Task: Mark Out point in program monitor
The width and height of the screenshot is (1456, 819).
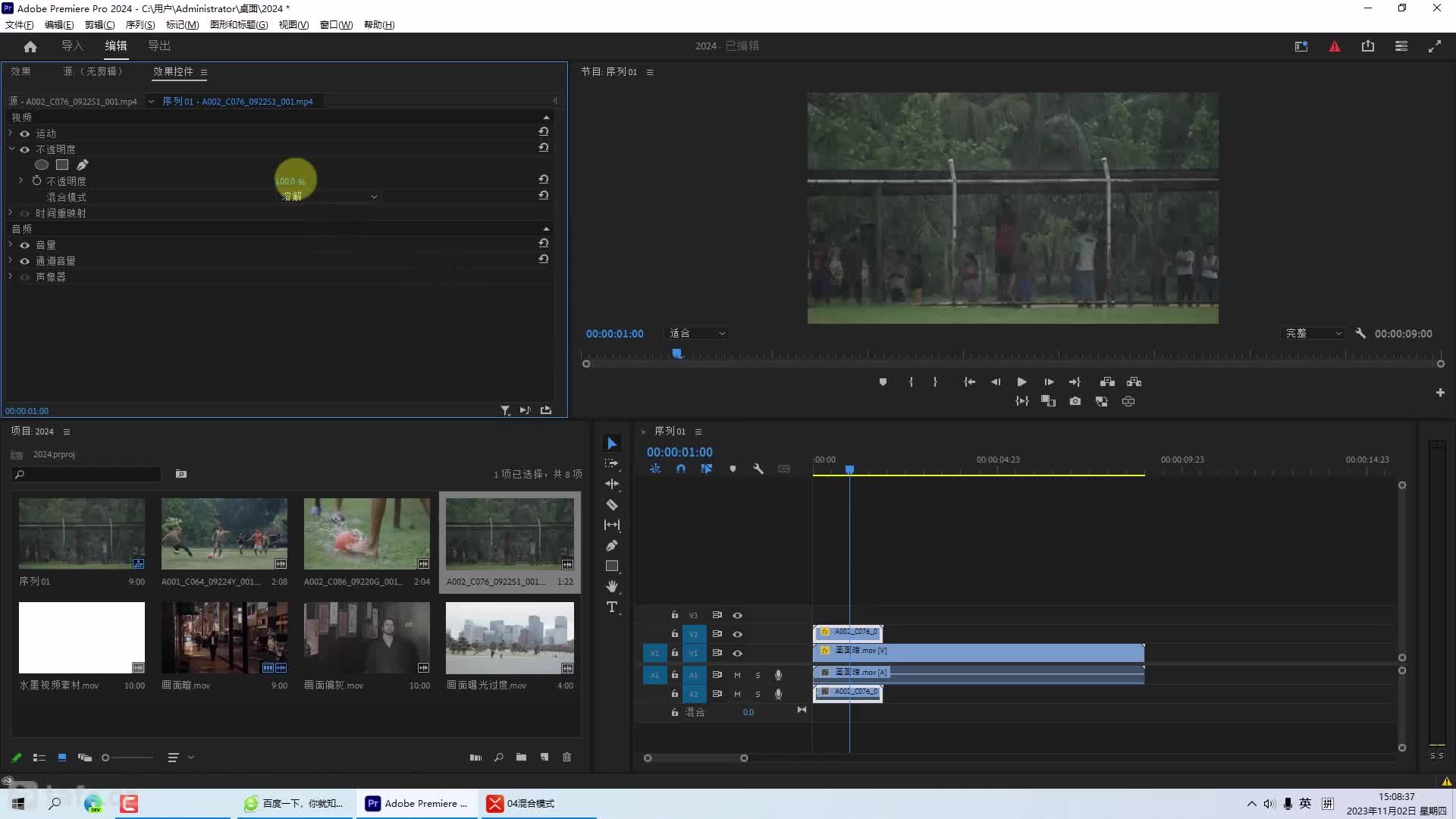Action: pos(935,382)
